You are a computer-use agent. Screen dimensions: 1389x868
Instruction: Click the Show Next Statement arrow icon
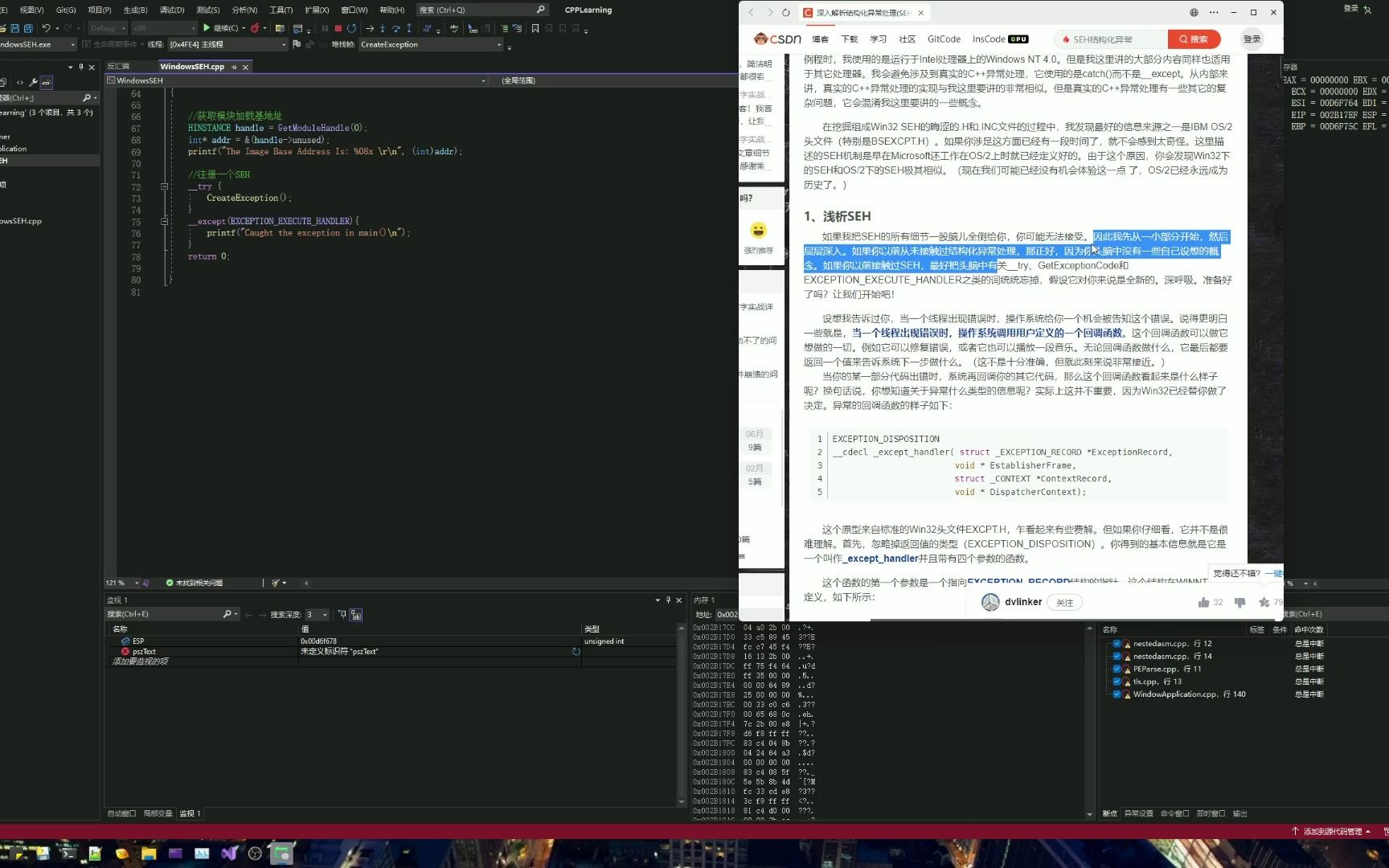370,28
